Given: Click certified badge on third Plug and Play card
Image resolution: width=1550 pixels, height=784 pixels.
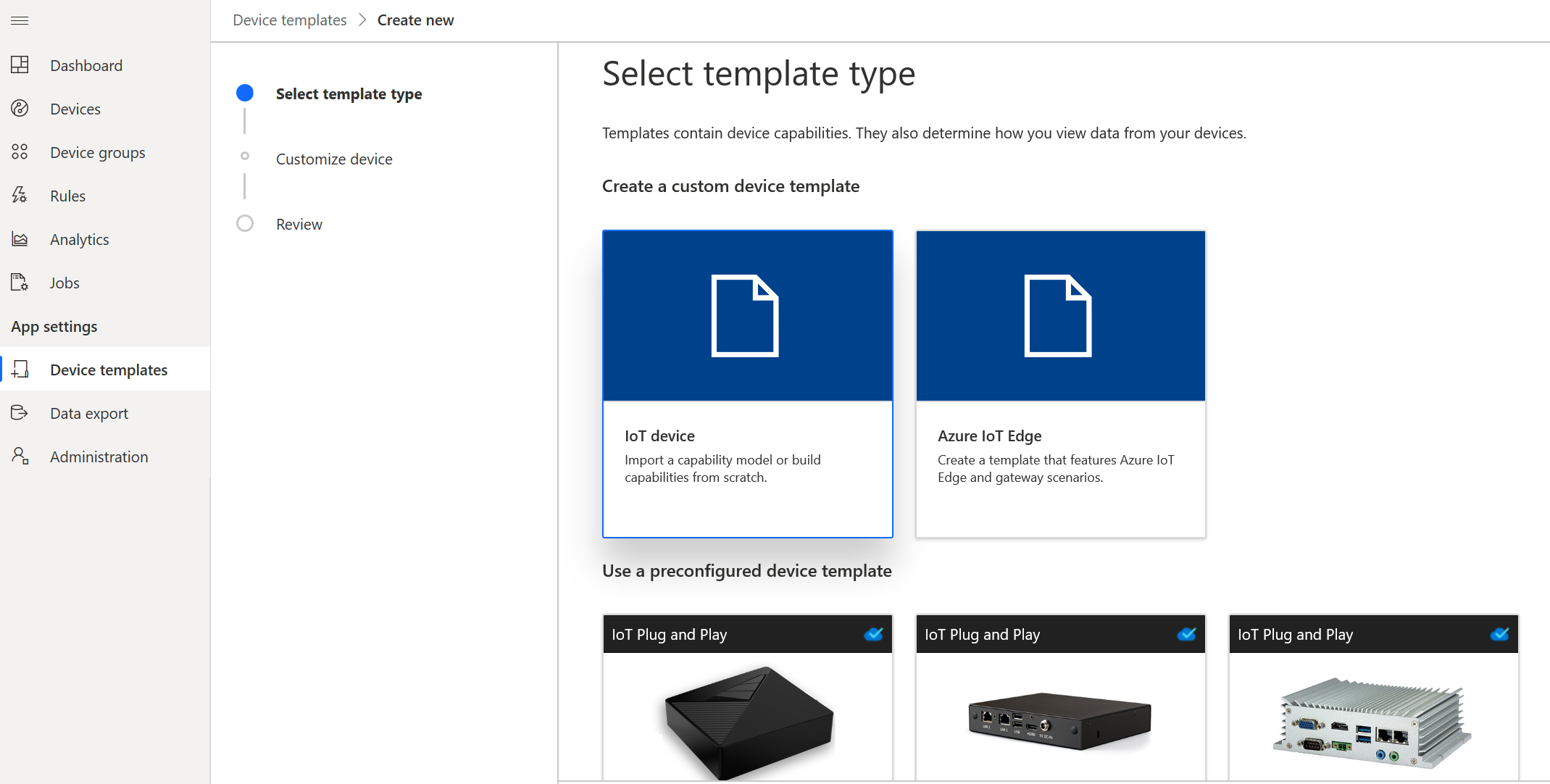Looking at the screenshot, I should [1500, 634].
